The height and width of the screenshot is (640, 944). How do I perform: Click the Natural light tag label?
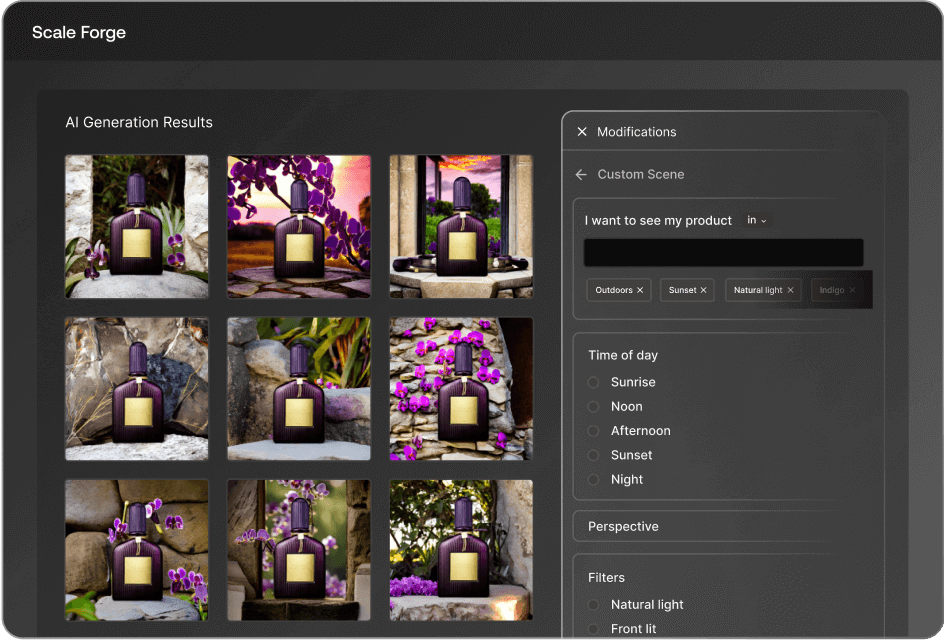[757, 290]
